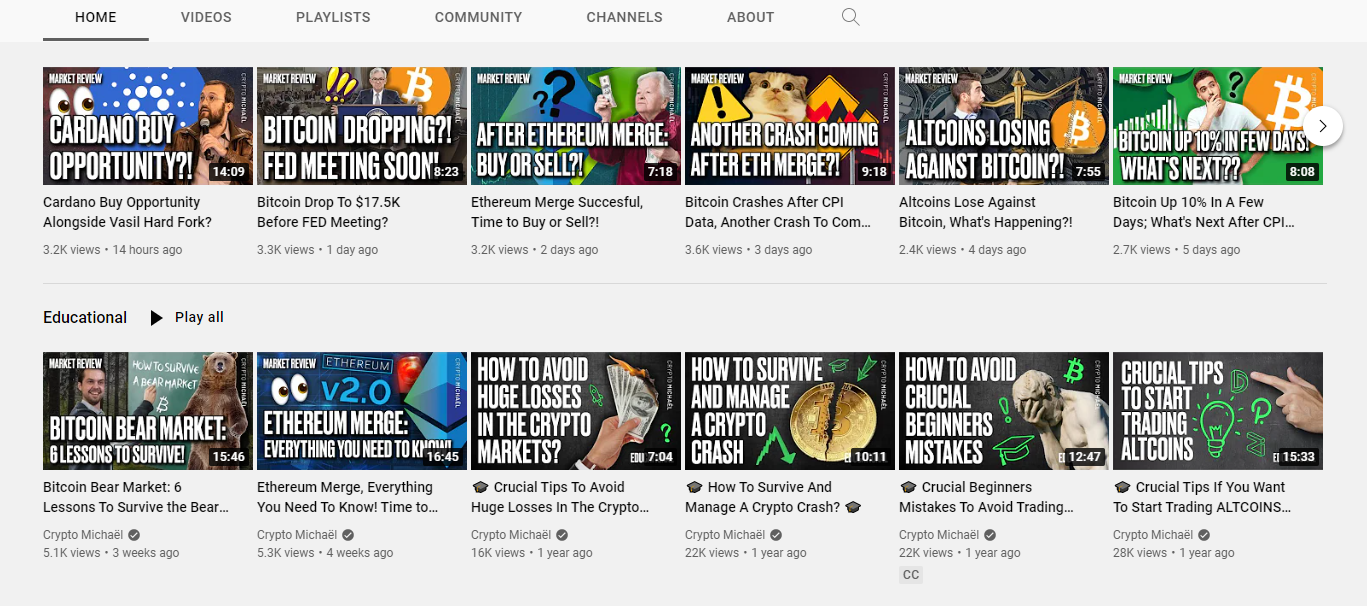
Task: Click '5.1K views • 3 weeks ago' text
Action: 111,553
